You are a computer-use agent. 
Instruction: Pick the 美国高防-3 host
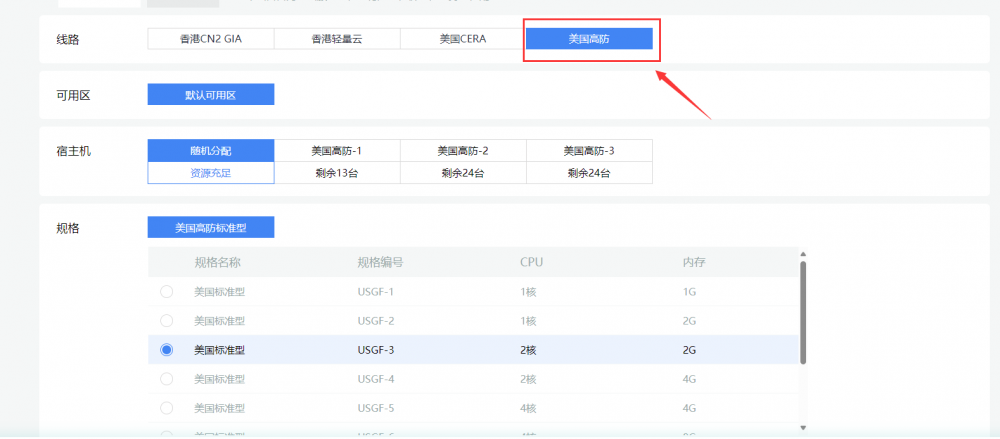click(x=589, y=151)
